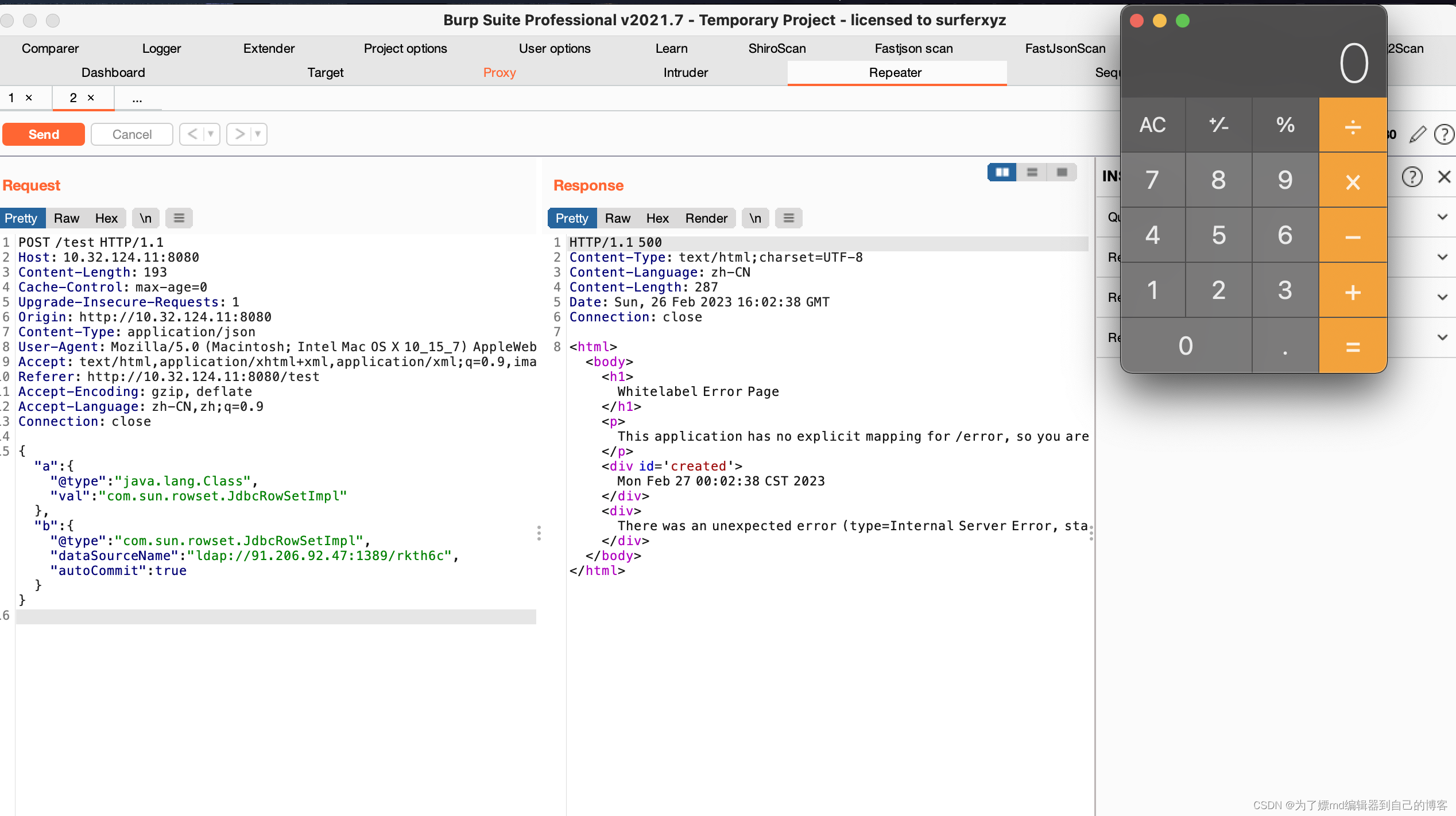This screenshot has width=1456, height=816.
Task: Open the ShiroScan tab
Action: [x=777, y=48]
